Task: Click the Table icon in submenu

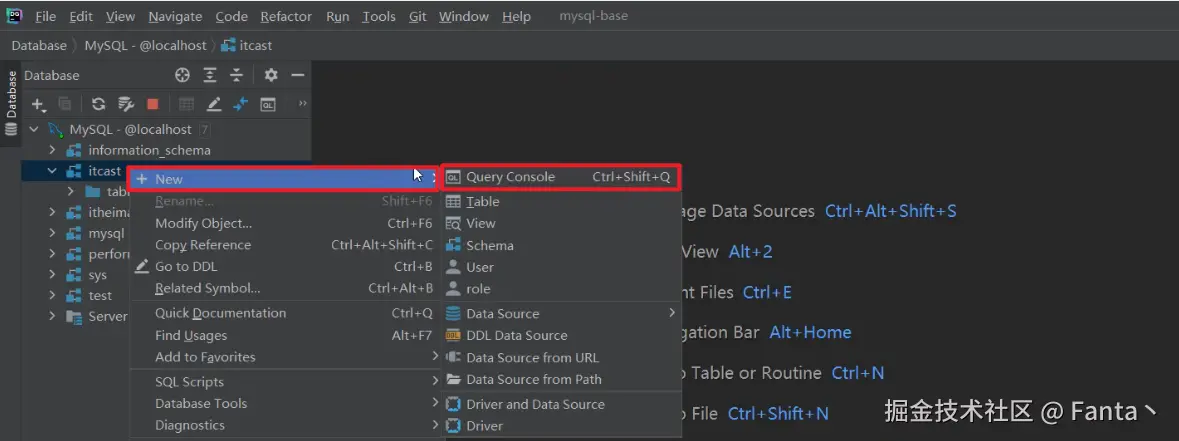Action: pos(453,201)
